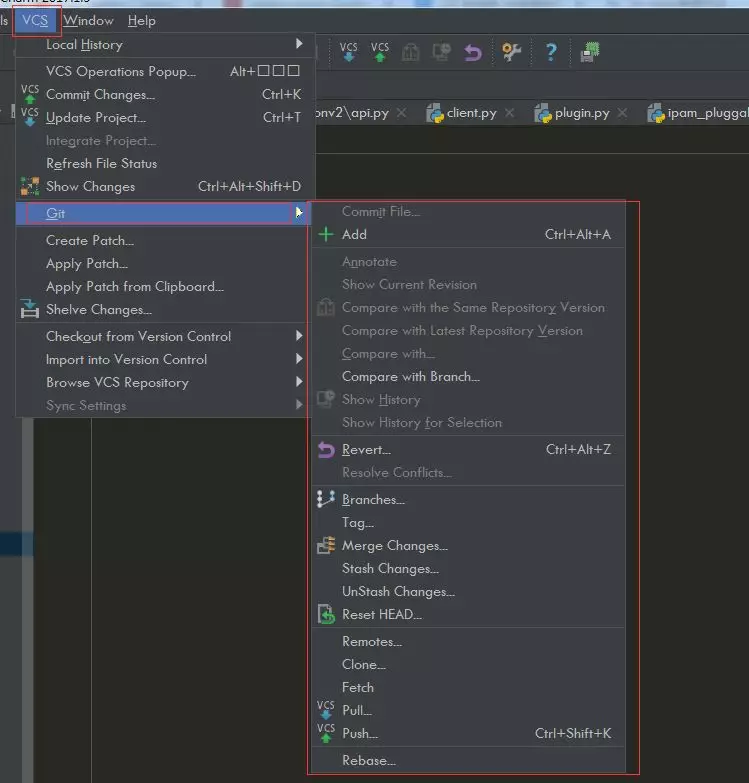Click the Pull VCS icon in submenu

326,710
